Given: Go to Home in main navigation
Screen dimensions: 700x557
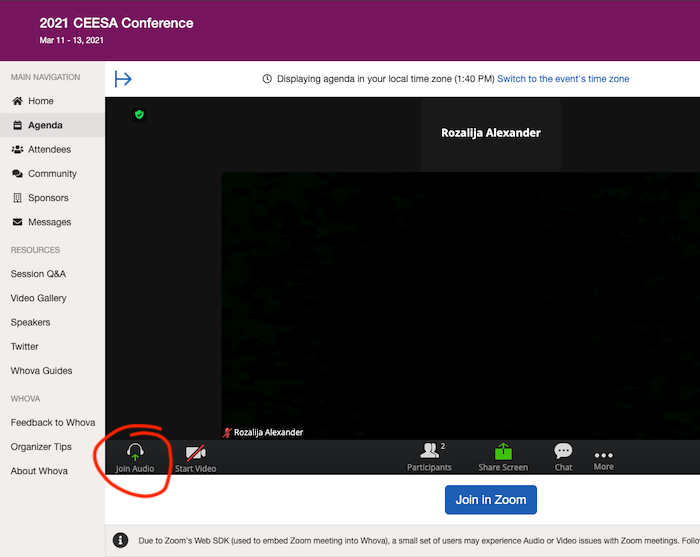Looking at the screenshot, I should point(52,101).
